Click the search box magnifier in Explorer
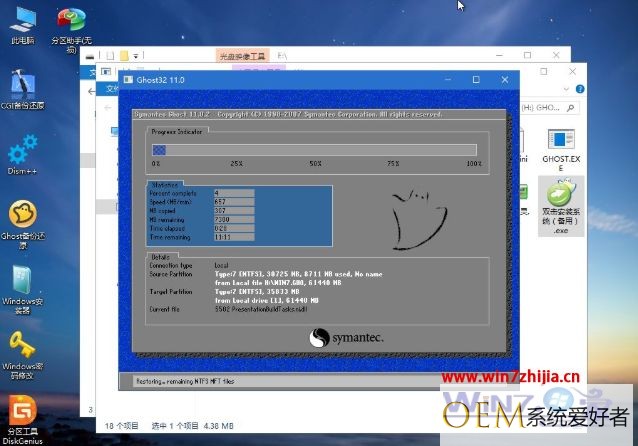The image size is (638, 446). coord(570,108)
